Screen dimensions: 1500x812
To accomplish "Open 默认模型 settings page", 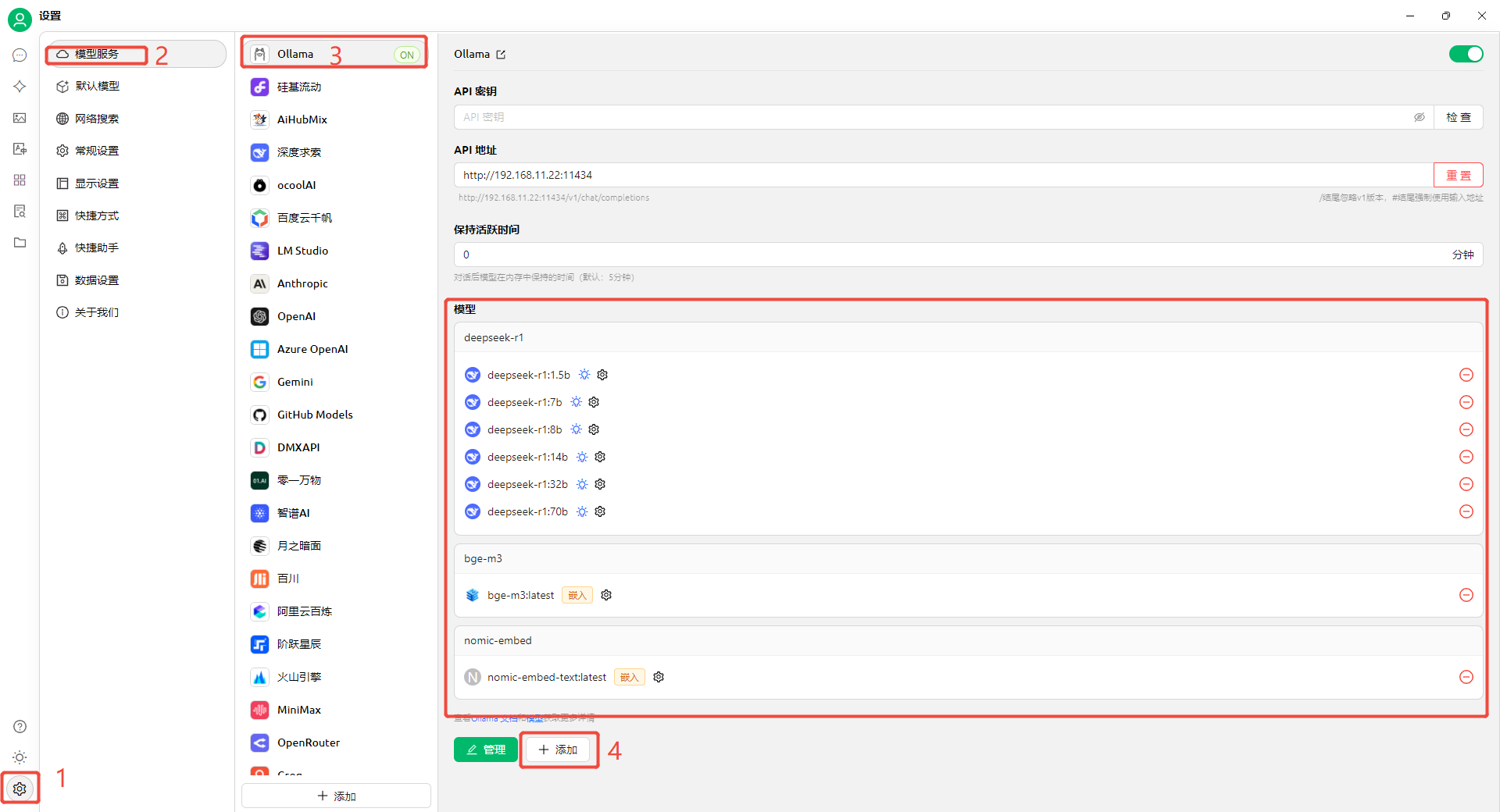I will click(x=136, y=86).
